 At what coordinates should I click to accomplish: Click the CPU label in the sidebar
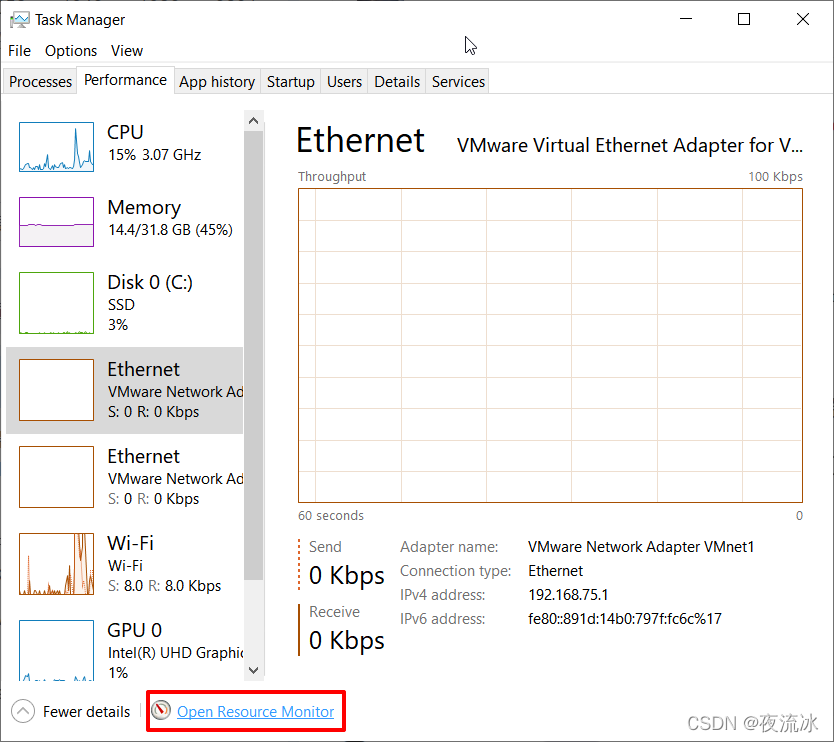coord(125,132)
